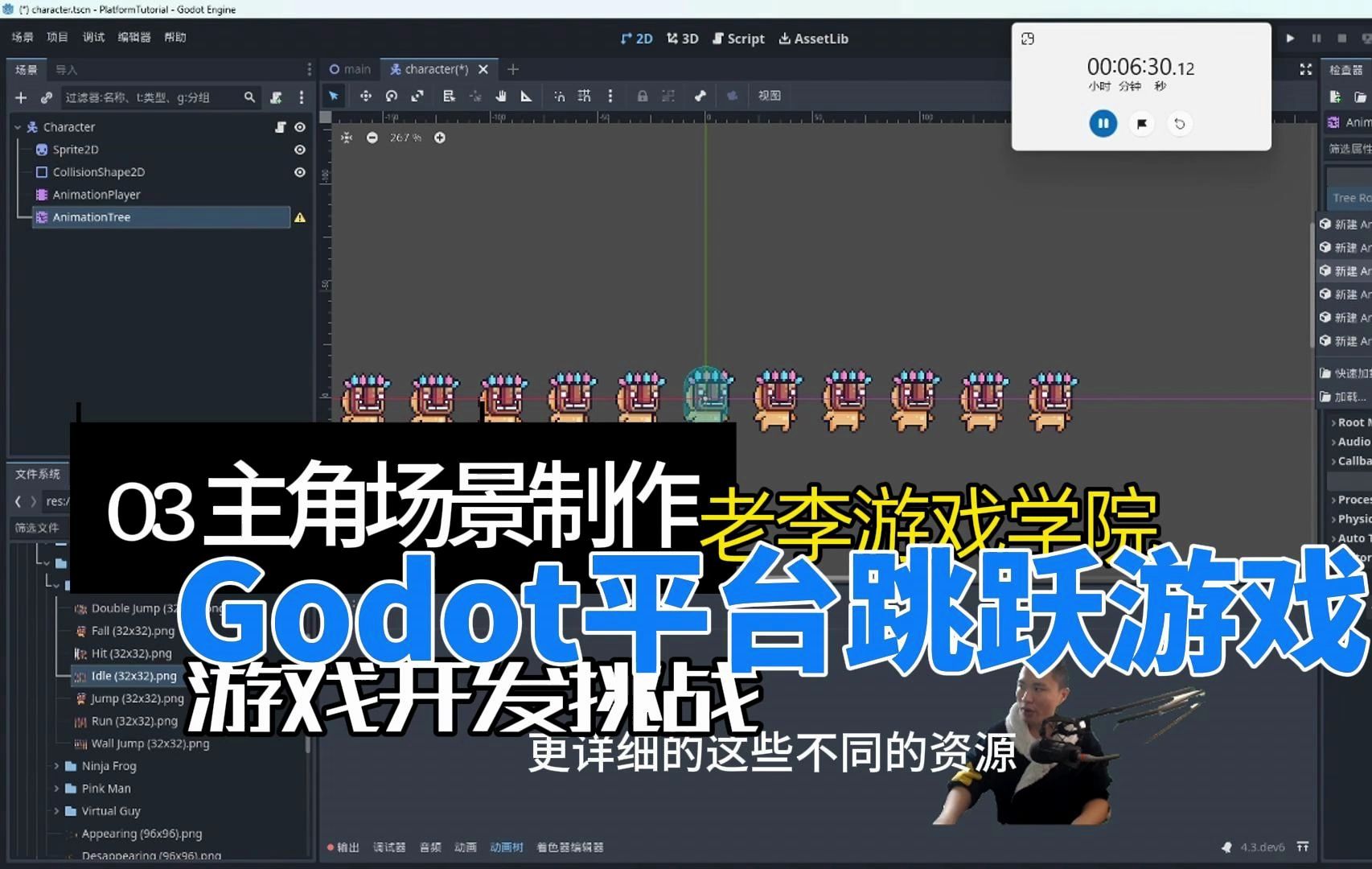Open snapping options three-dot menu
Viewport: 1372px width, 869px height.
610,96
